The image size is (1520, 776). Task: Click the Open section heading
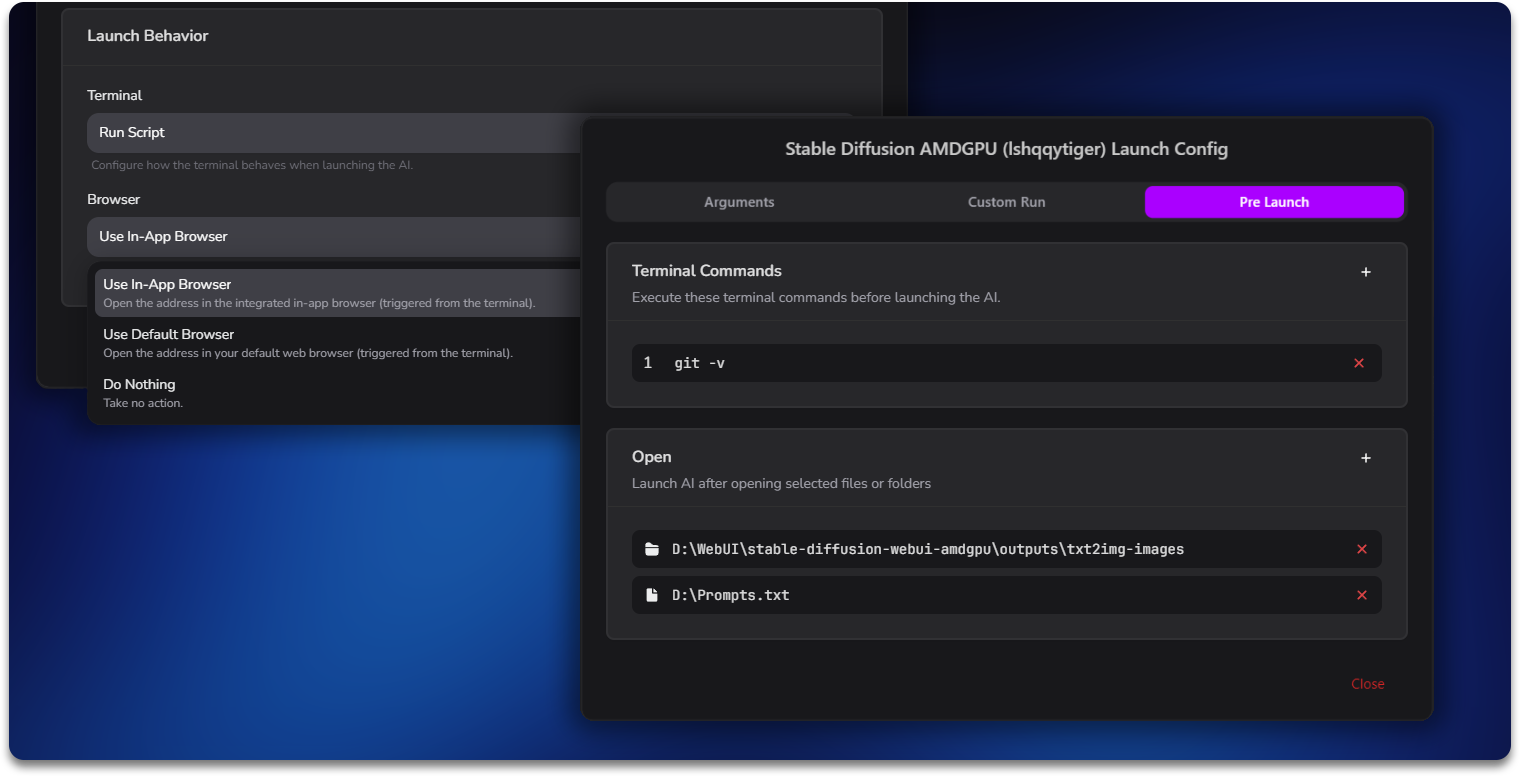(652, 457)
